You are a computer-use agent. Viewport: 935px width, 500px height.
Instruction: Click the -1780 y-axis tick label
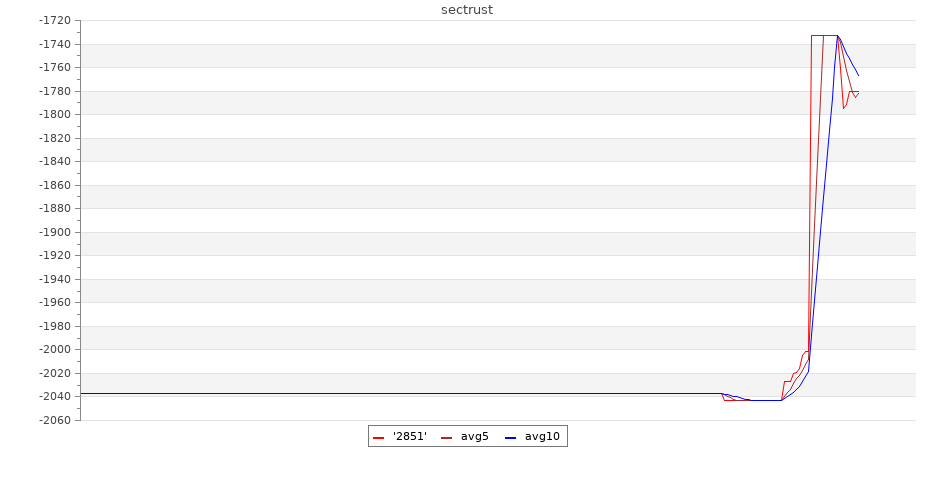(x=54, y=91)
